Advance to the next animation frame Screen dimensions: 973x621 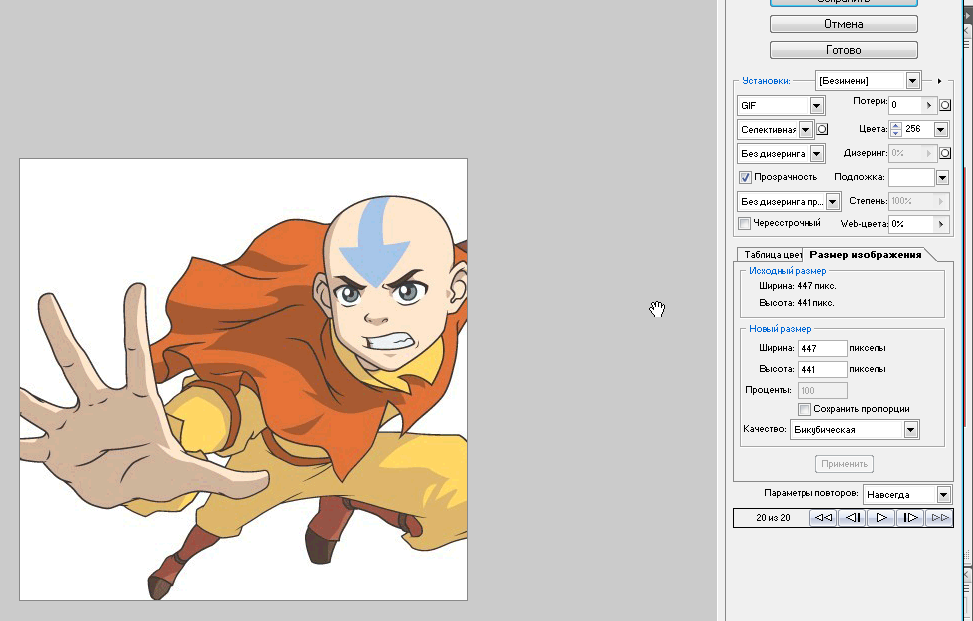coord(910,517)
